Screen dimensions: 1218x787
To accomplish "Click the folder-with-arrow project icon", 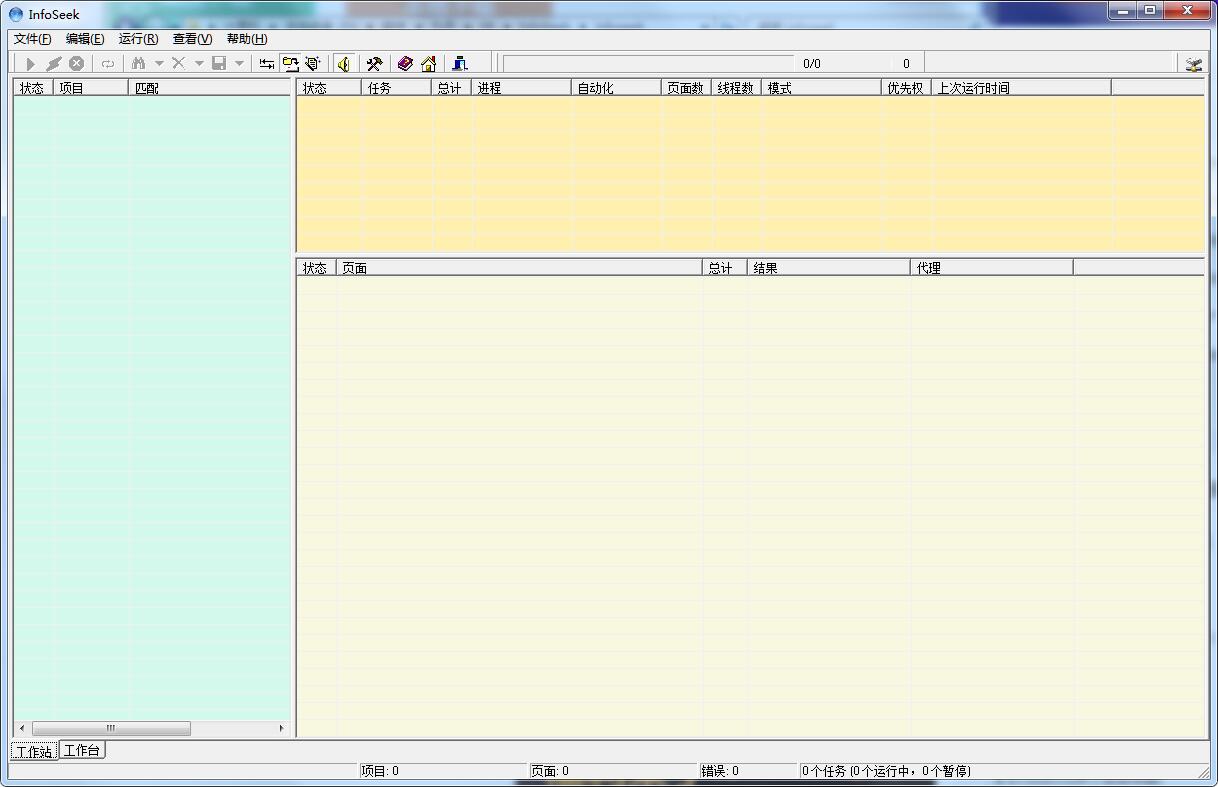I will 291,63.
